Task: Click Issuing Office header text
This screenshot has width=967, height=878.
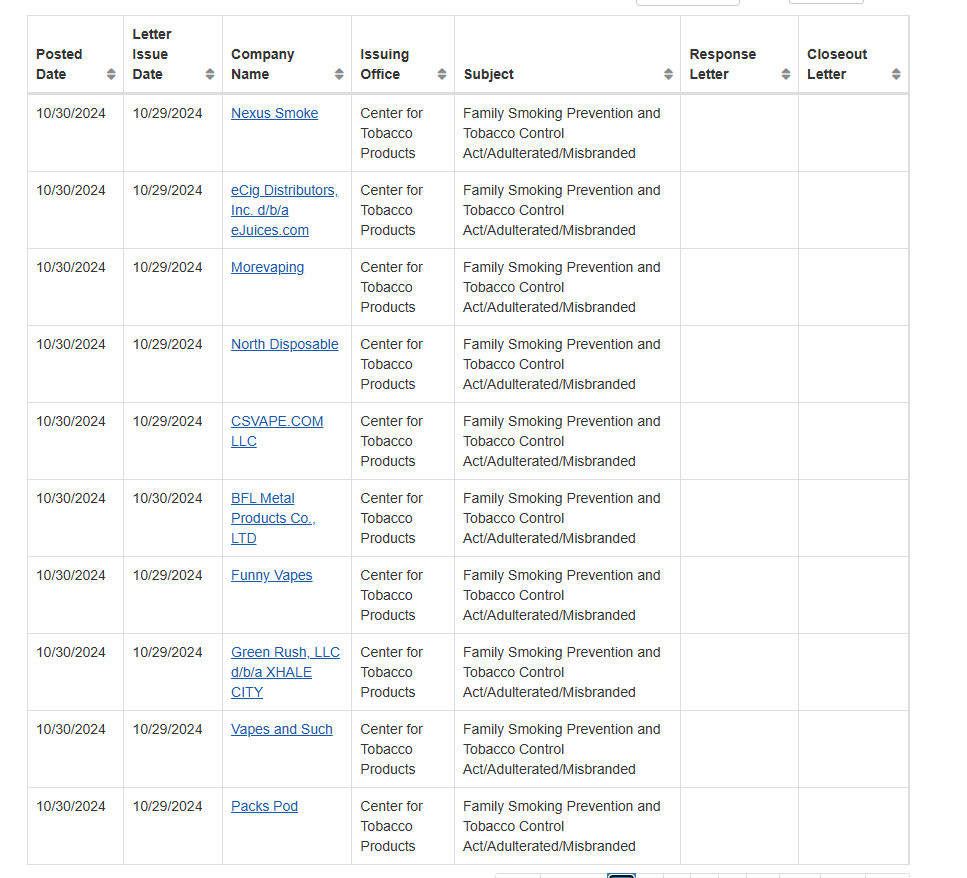Action: [385, 64]
